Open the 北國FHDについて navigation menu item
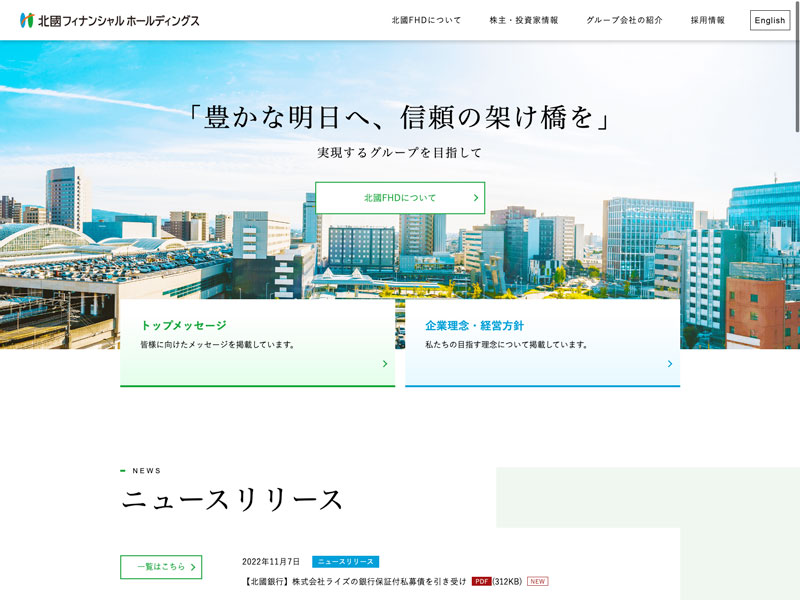The width and height of the screenshot is (800, 600). tap(426, 20)
